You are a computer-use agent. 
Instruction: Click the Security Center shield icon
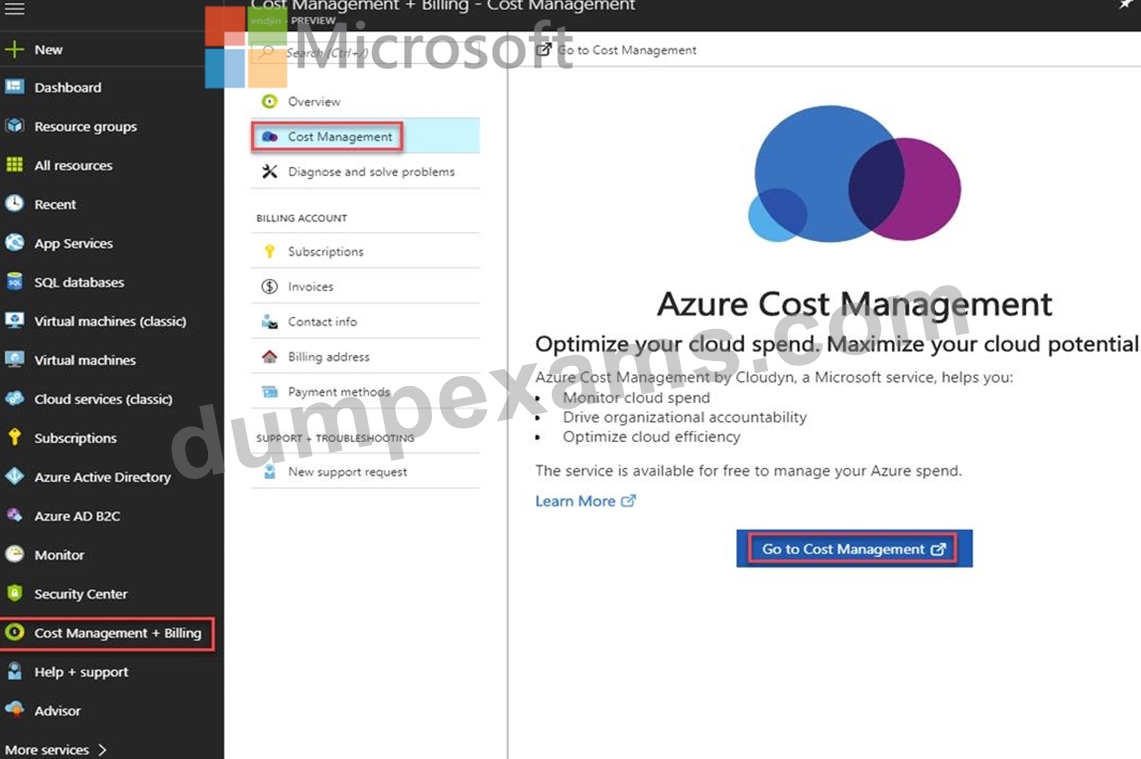click(x=15, y=593)
